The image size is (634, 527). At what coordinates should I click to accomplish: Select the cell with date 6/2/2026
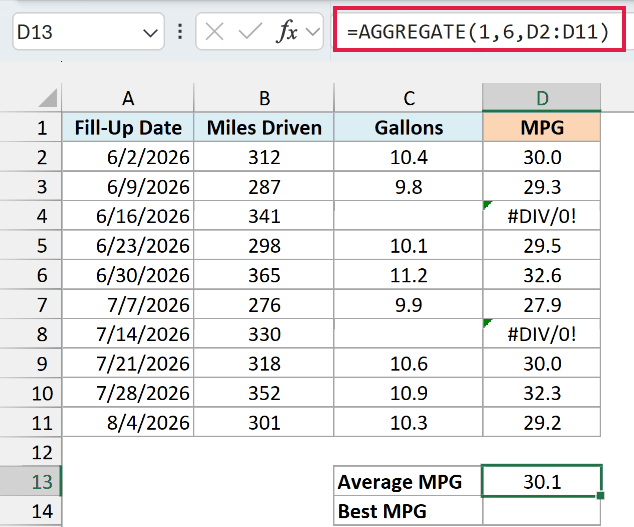pyautogui.click(x=128, y=157)
